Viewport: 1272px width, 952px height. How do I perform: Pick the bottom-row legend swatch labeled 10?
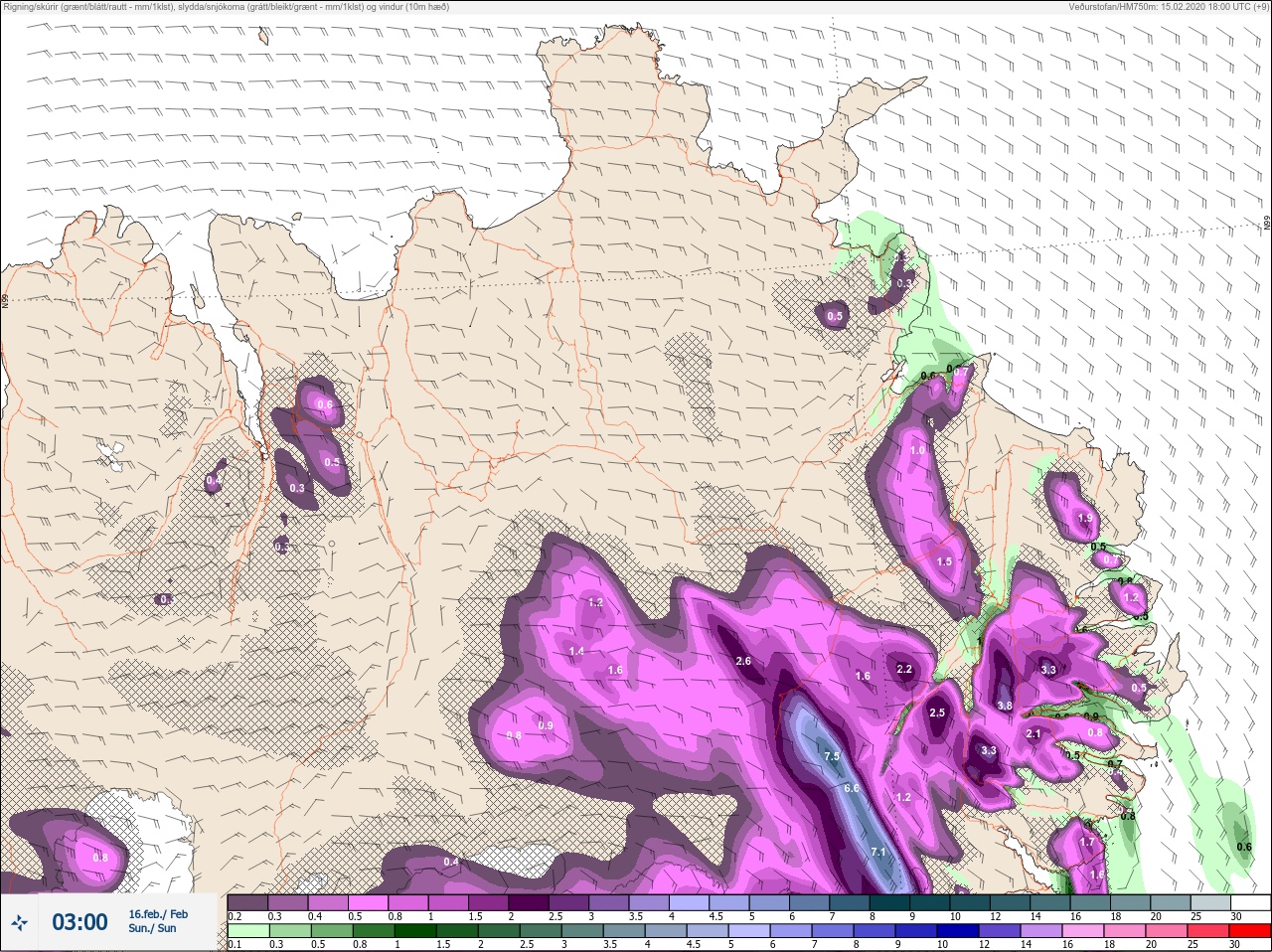959,931
